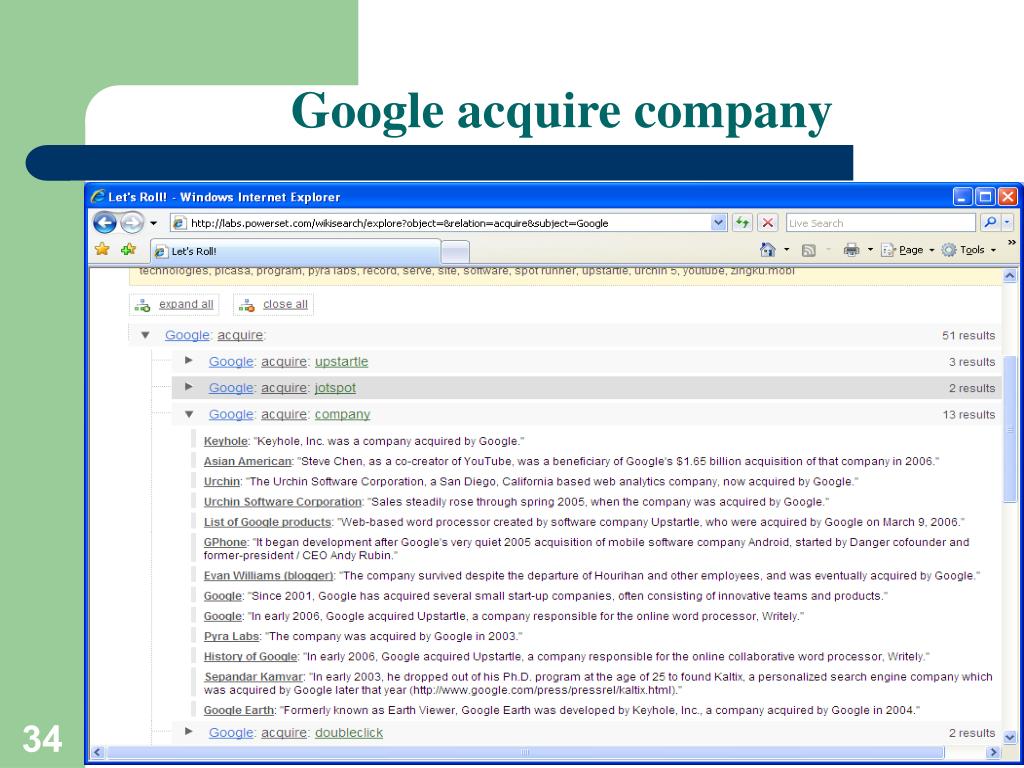Screen dimensions: 1024x768
Task: Click the 51 results count text
Action: [968, 336]
